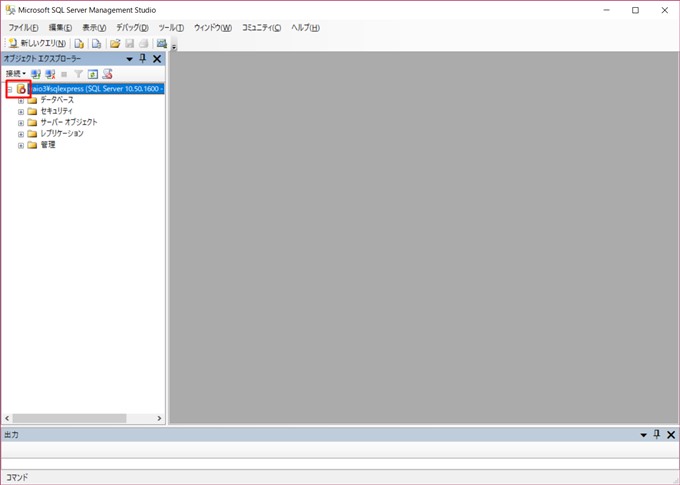Click the SSMS application icon in title bar
This screenshot has width=680, height=485.
pos(10,10)
